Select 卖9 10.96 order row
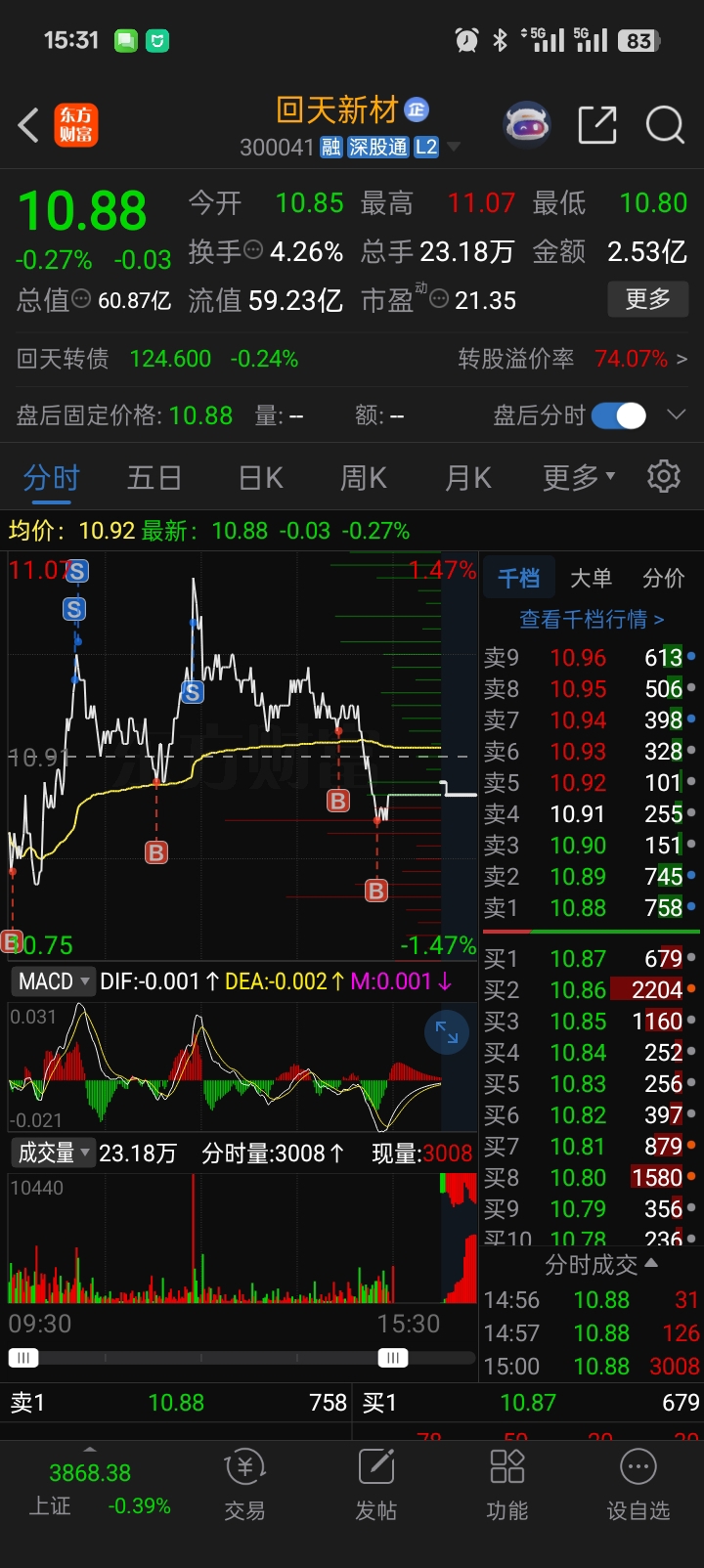 pyautogui.click(x=591, y=658)
